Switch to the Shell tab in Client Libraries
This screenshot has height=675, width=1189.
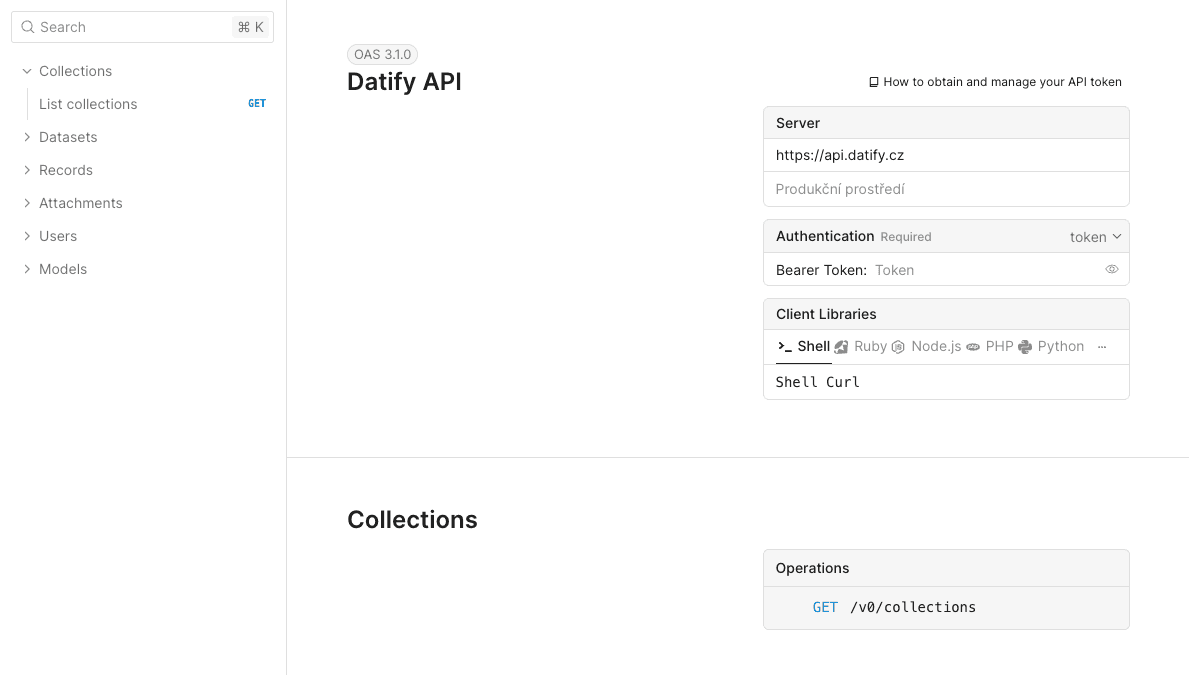click(x=812, y=346)
